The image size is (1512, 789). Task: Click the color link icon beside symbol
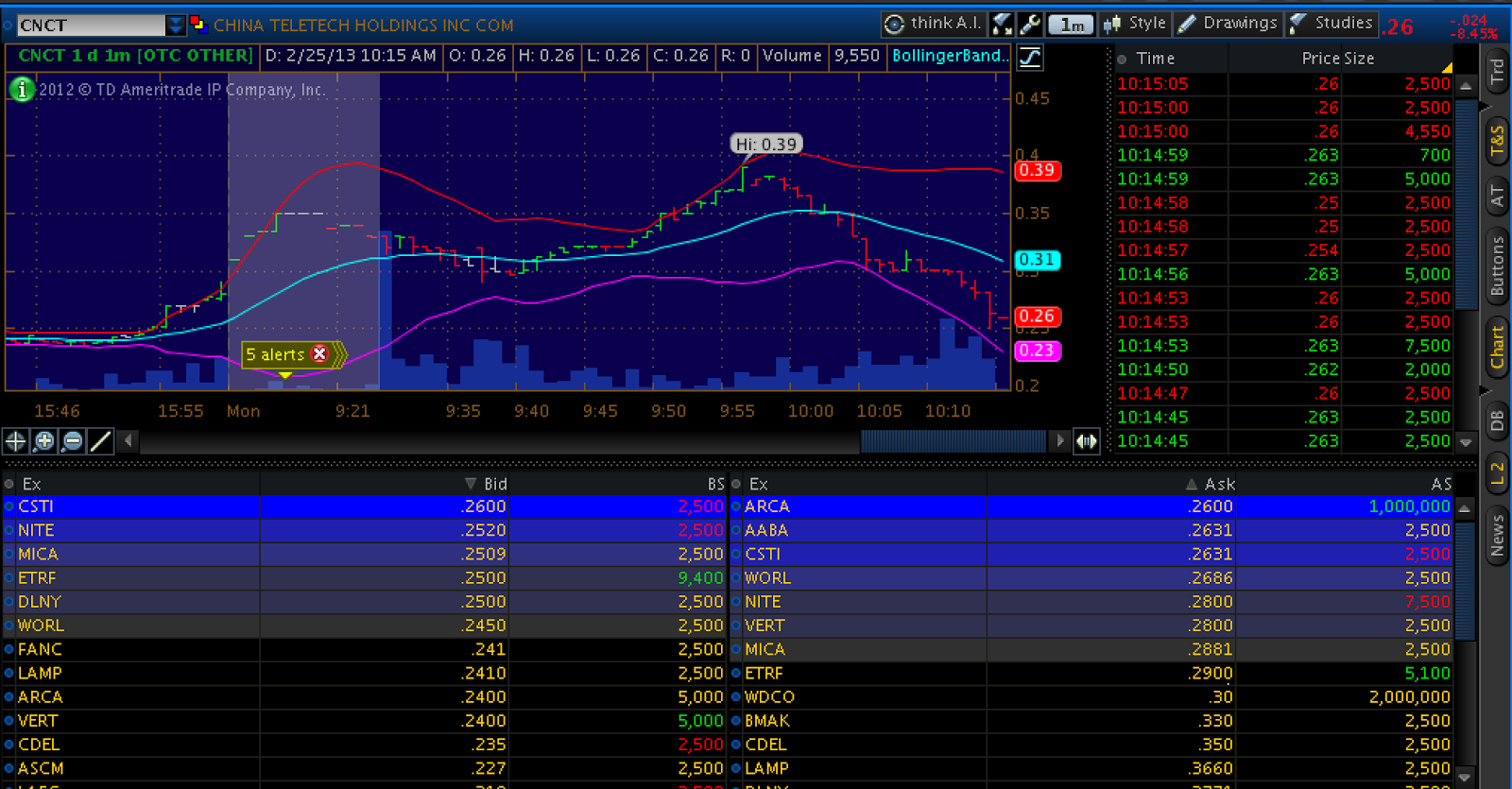pos(198,24)
